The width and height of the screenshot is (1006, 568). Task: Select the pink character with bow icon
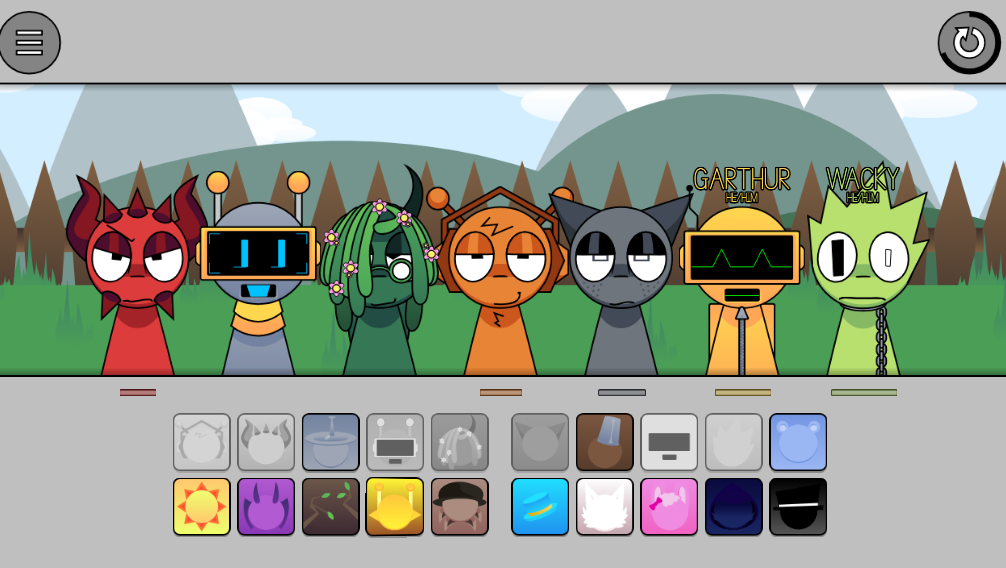pos(669,506)
